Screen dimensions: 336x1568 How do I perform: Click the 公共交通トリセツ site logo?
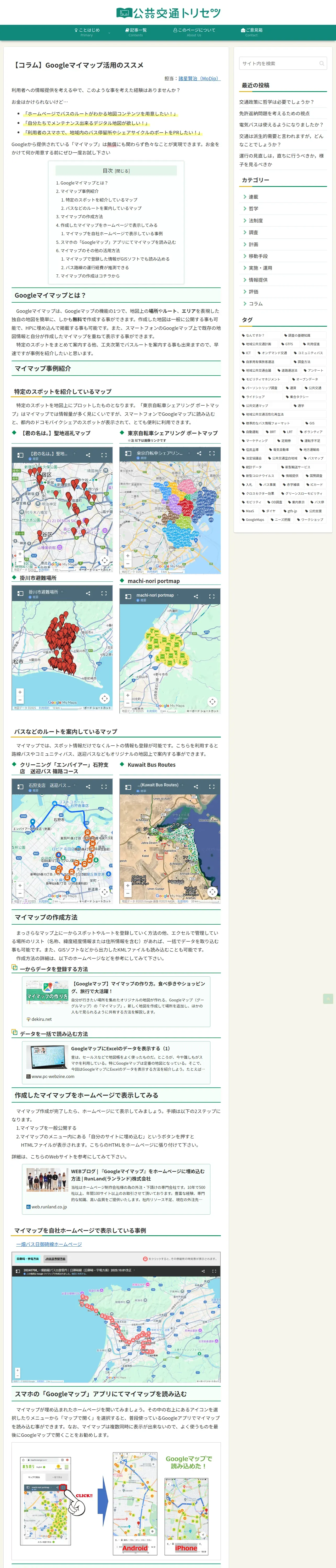point(168,12)
